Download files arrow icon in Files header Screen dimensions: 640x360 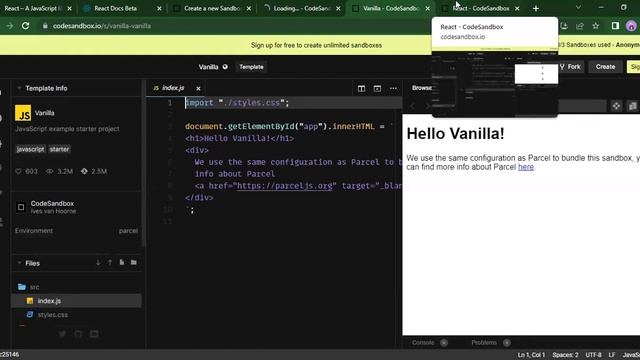coord(98,263)
